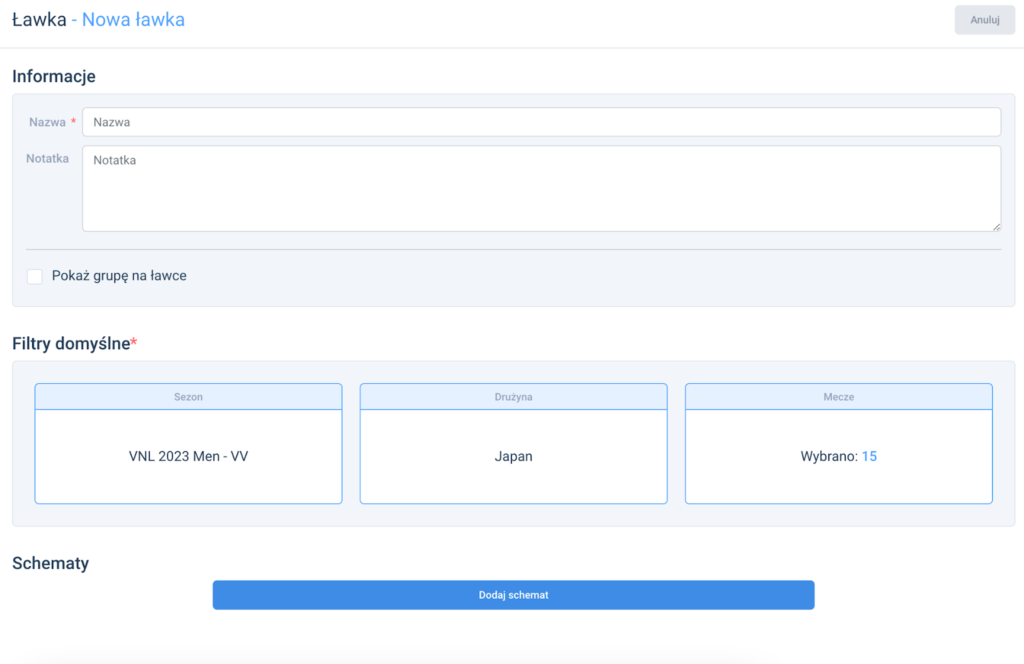Open the Mecze filter card header
Image resolution: width=1024 pixels, height=664 pixels.
tap(838, 397)
